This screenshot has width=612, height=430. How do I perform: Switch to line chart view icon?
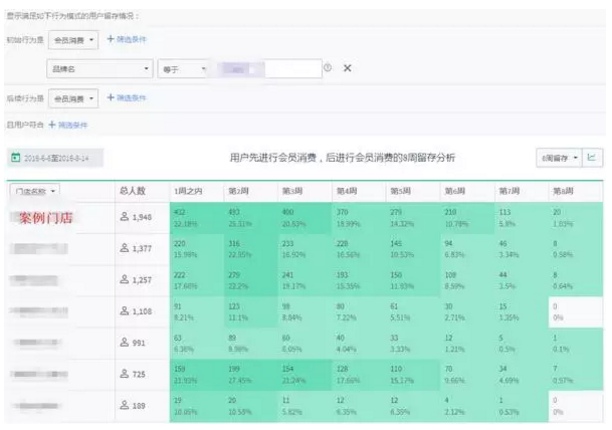[591, 158]
